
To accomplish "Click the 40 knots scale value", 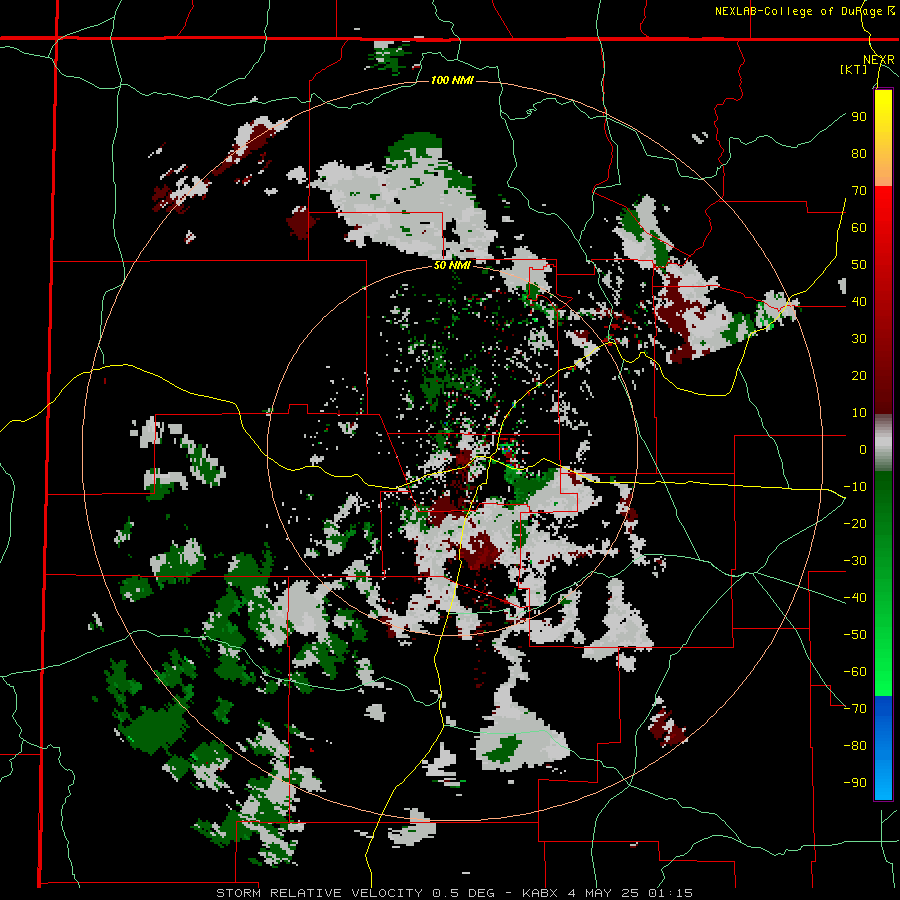I will pos(859,301).
